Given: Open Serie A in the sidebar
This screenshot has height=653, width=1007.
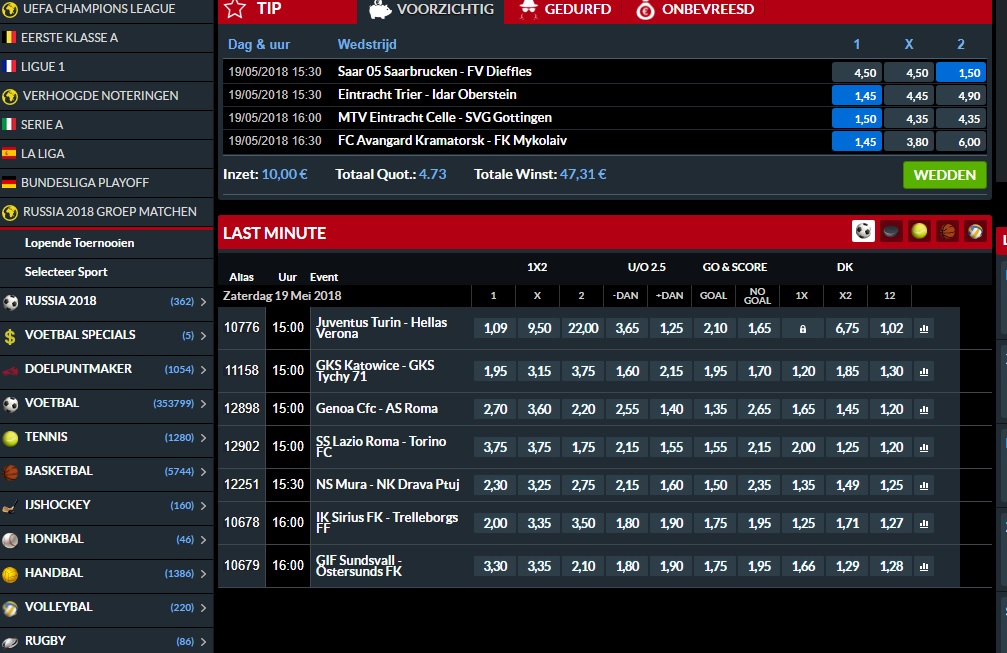Looking at the screenshot, I should [106, 125].
